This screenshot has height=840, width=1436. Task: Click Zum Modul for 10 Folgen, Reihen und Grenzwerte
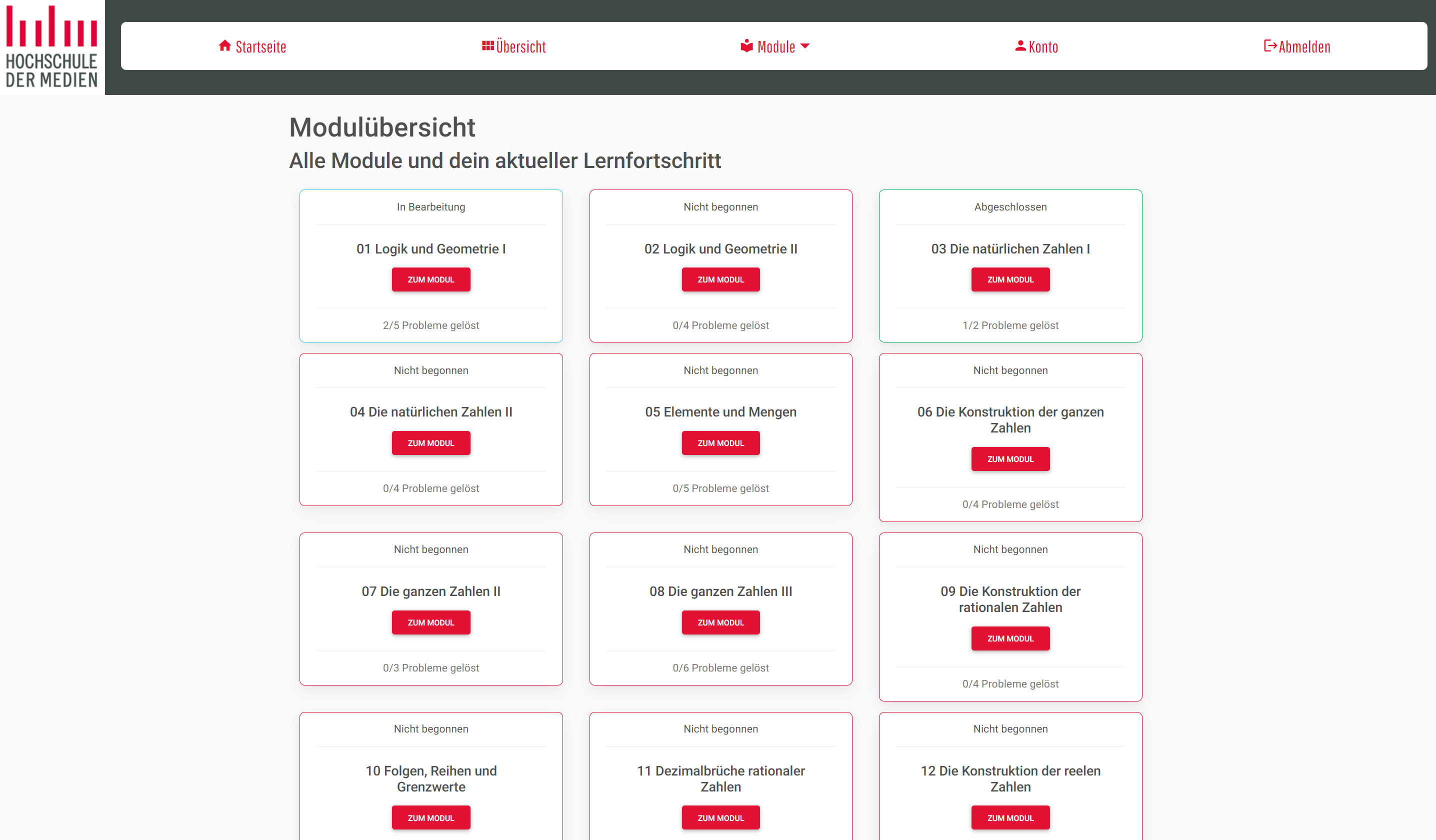(x=431, y=818)
